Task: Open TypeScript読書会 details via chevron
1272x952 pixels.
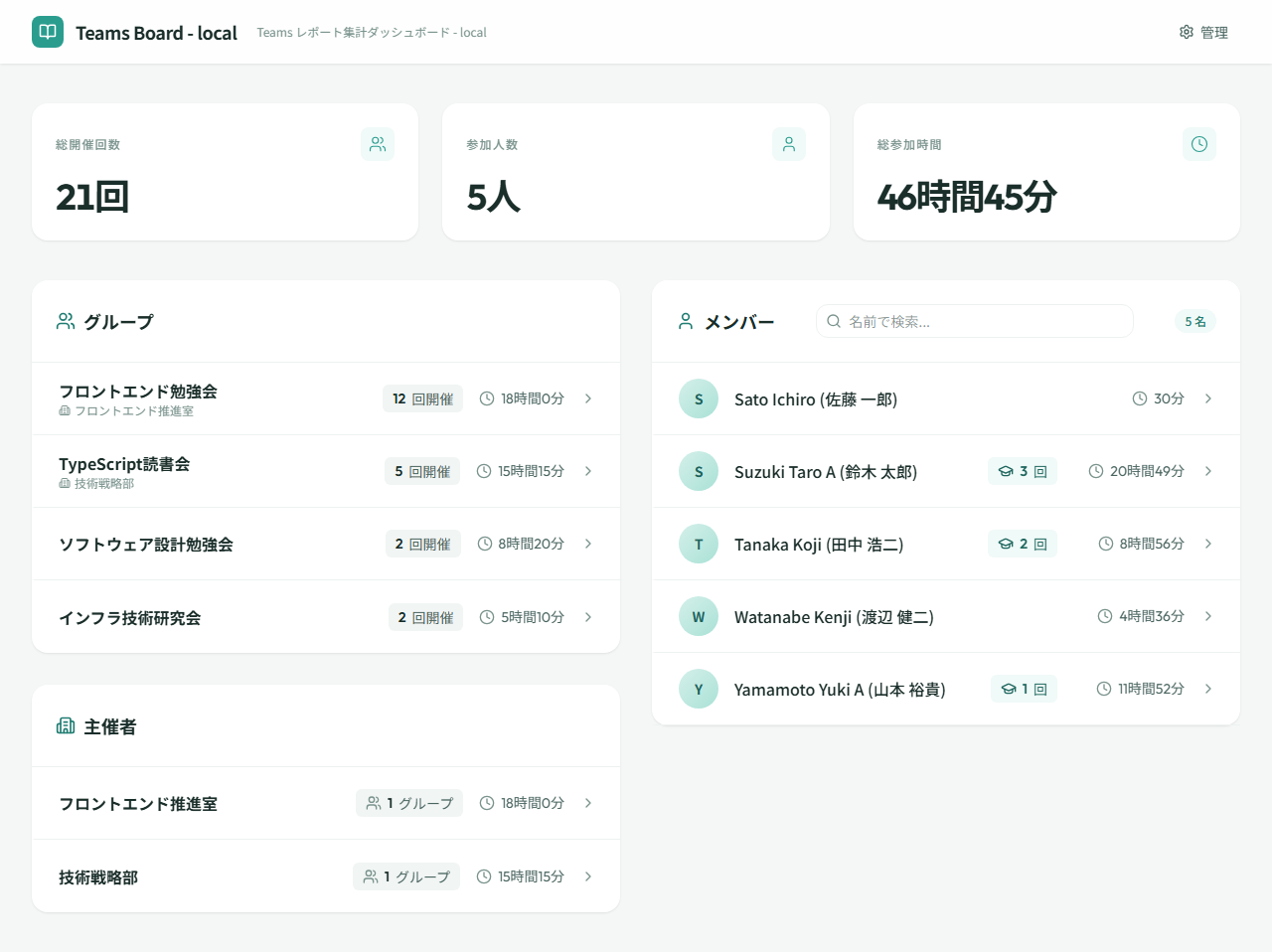Action: click(588, 471)
